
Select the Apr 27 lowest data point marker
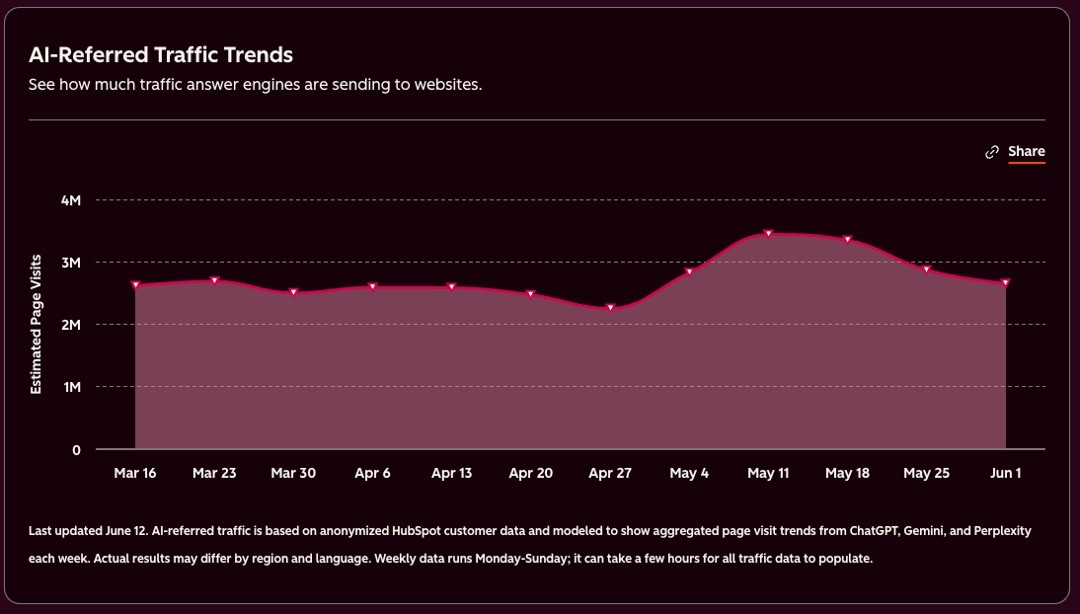[x=610, y=308]
